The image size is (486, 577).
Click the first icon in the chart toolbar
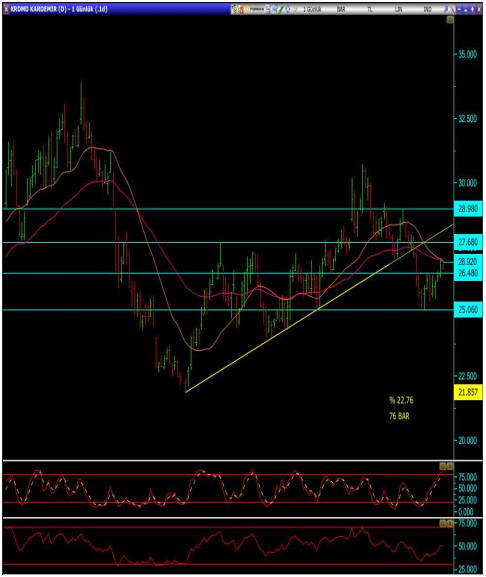pyautogui.click(x=234, y=9)
